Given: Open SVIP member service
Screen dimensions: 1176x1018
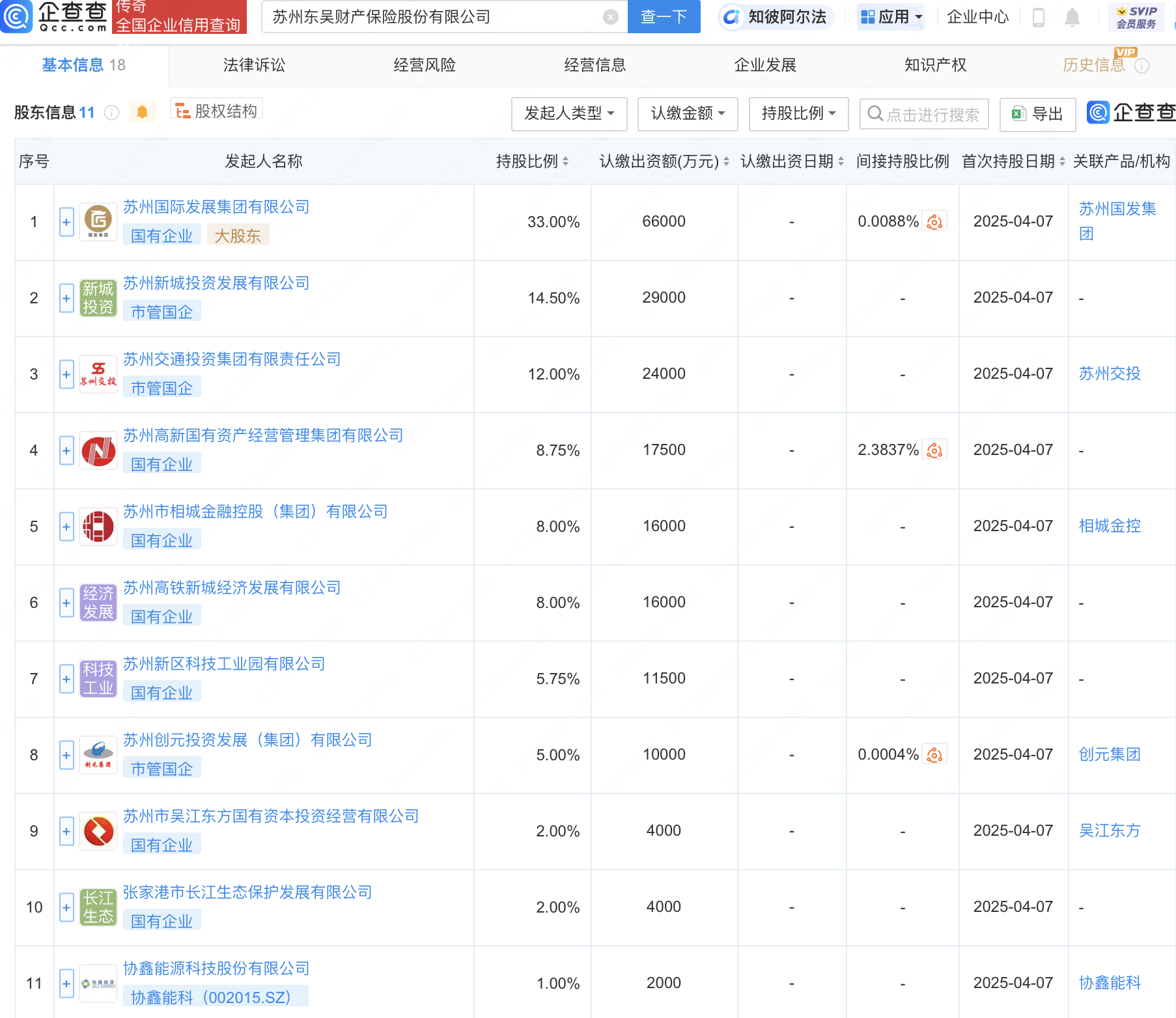Looking at the screenshot, I should (1136, 18).
